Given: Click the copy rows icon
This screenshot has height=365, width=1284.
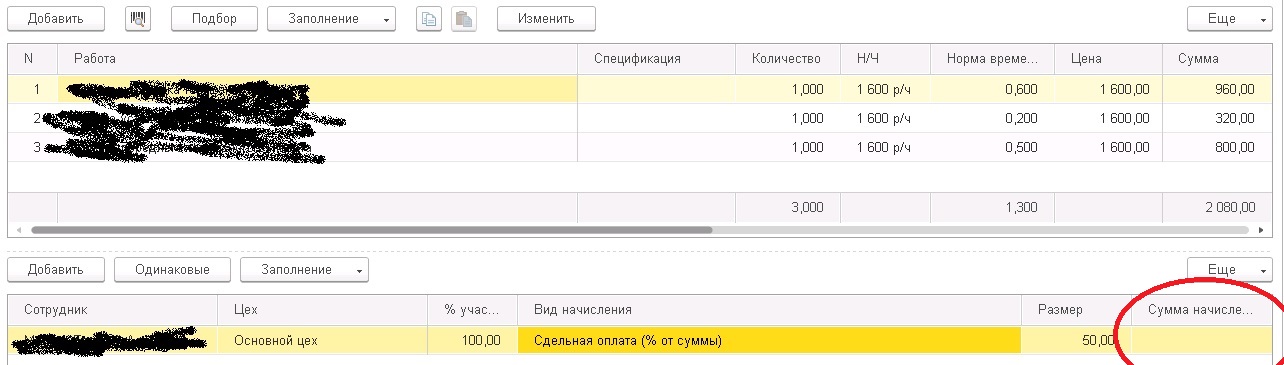Looking at the screenshot, I should (x=429, y=19).
